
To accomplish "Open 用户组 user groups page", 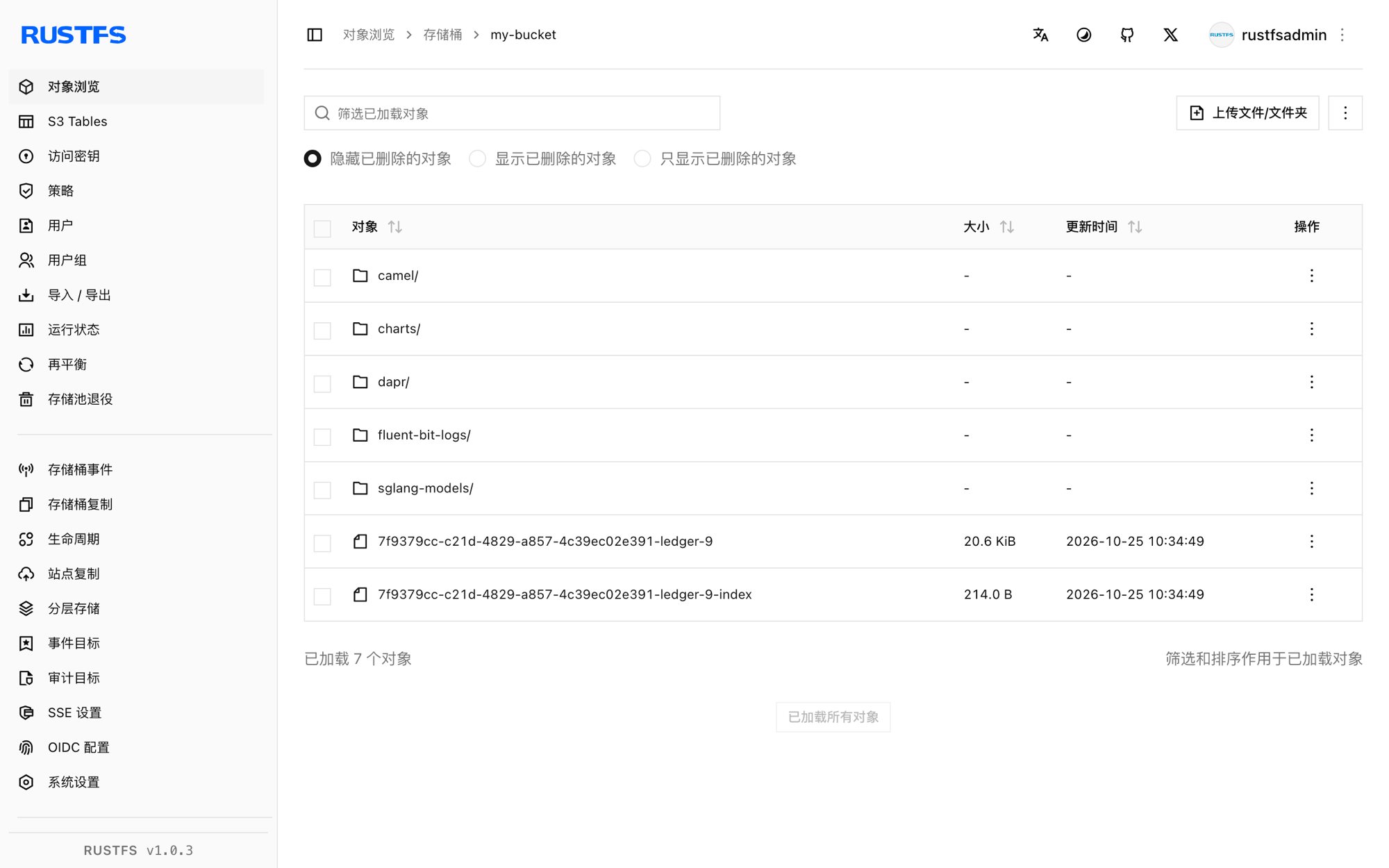I will [136, 260].
